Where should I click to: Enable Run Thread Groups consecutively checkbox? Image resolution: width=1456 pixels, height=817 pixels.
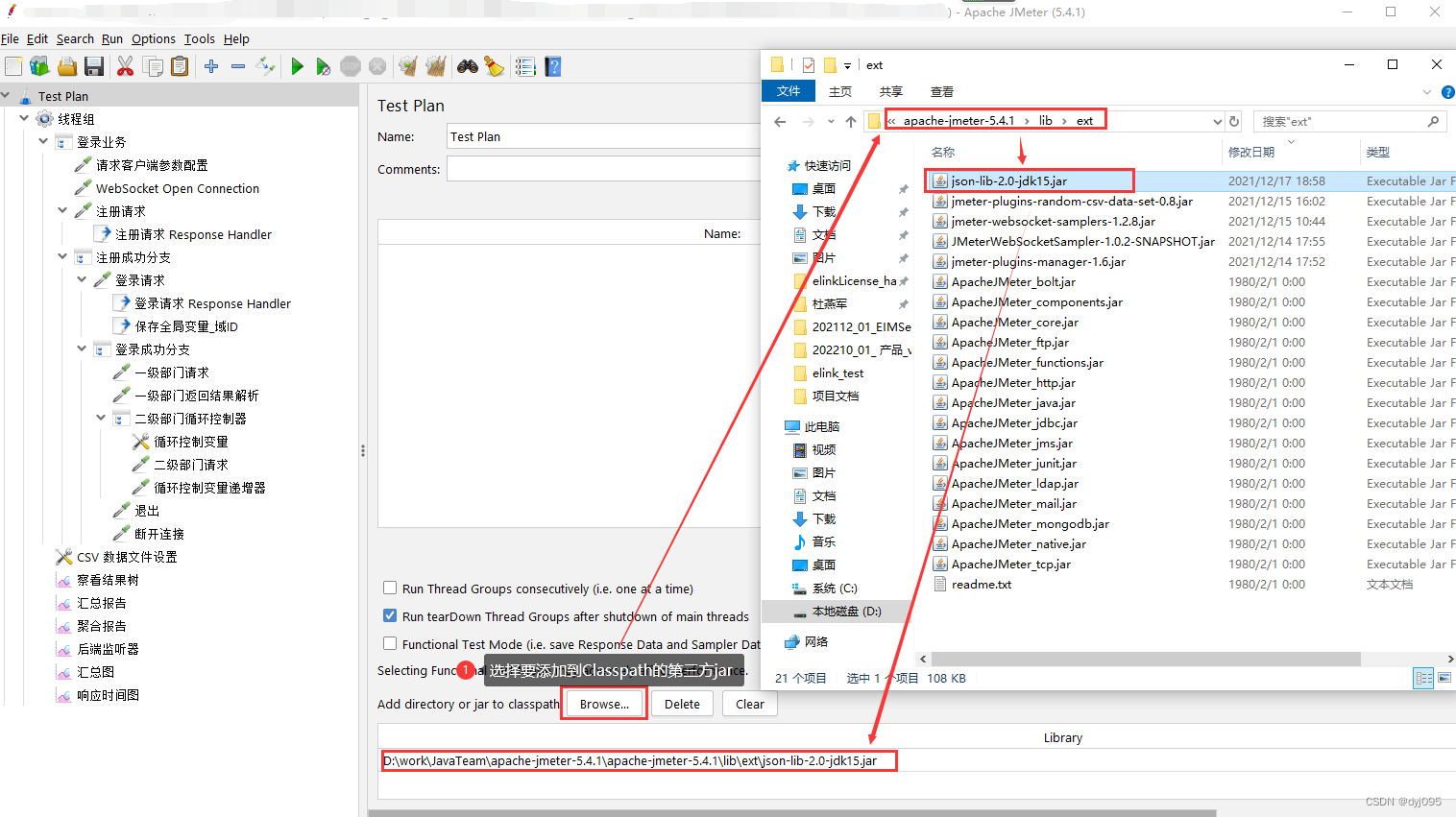click(390, 589)
